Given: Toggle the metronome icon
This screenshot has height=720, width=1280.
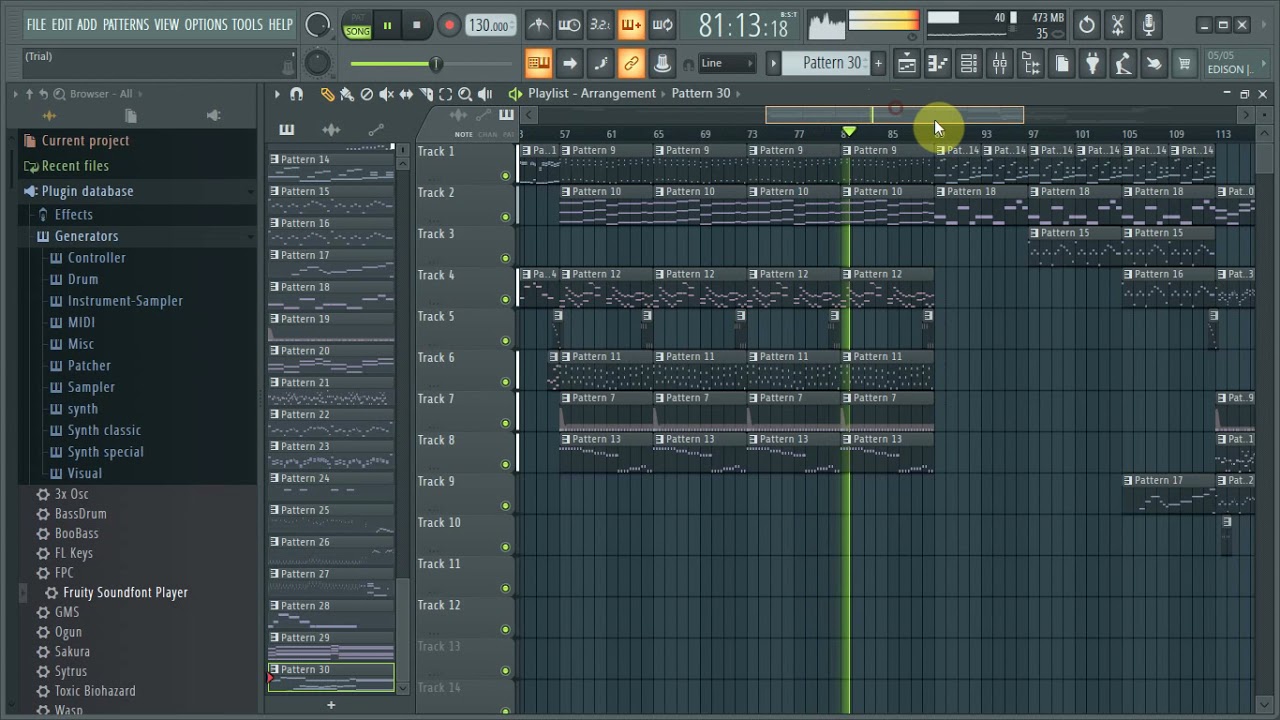Looking at the screenshot, I should tap(538, 25).
